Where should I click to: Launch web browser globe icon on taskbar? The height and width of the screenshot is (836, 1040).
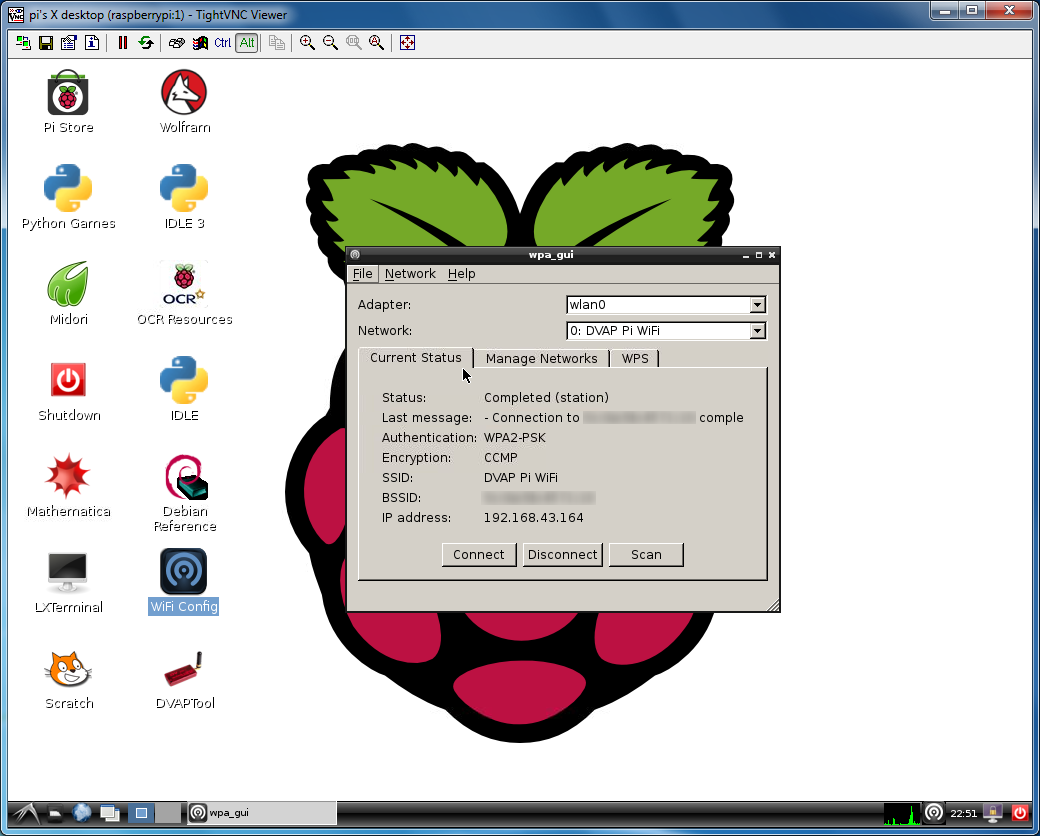coord(82,813)
